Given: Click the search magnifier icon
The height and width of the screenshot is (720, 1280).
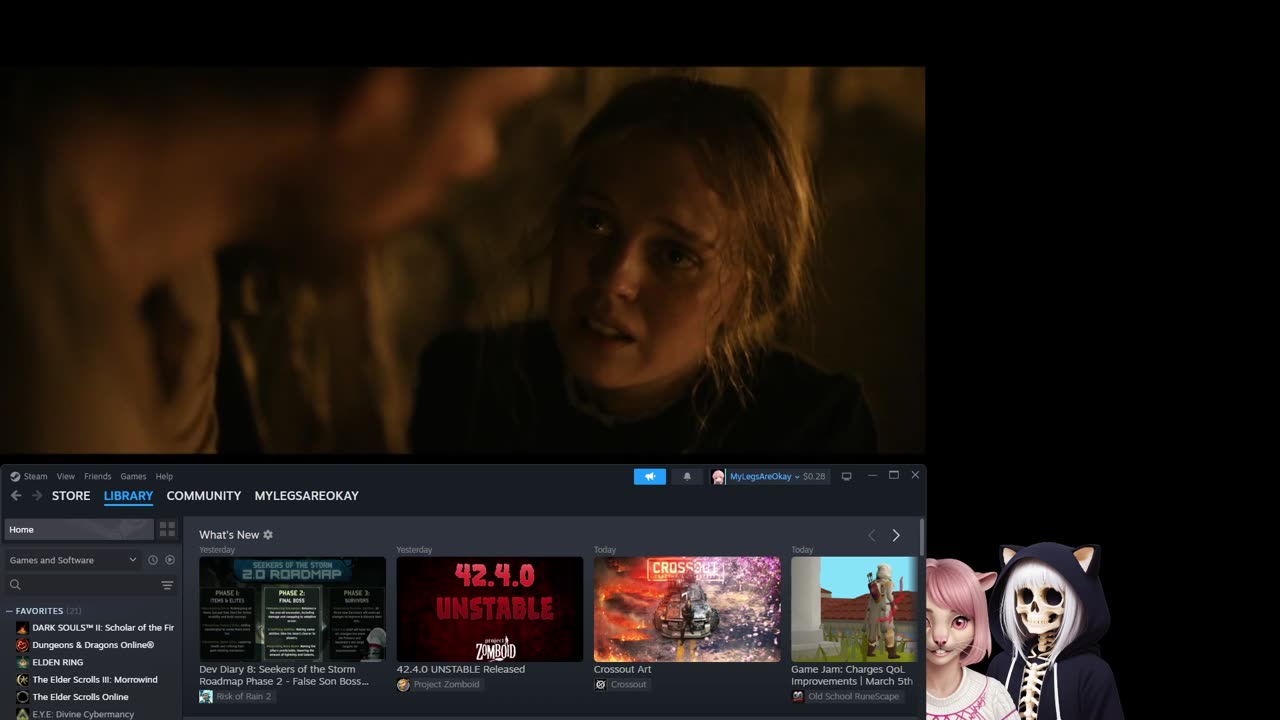Looking at the screenshot, I should tap(15, 585).
